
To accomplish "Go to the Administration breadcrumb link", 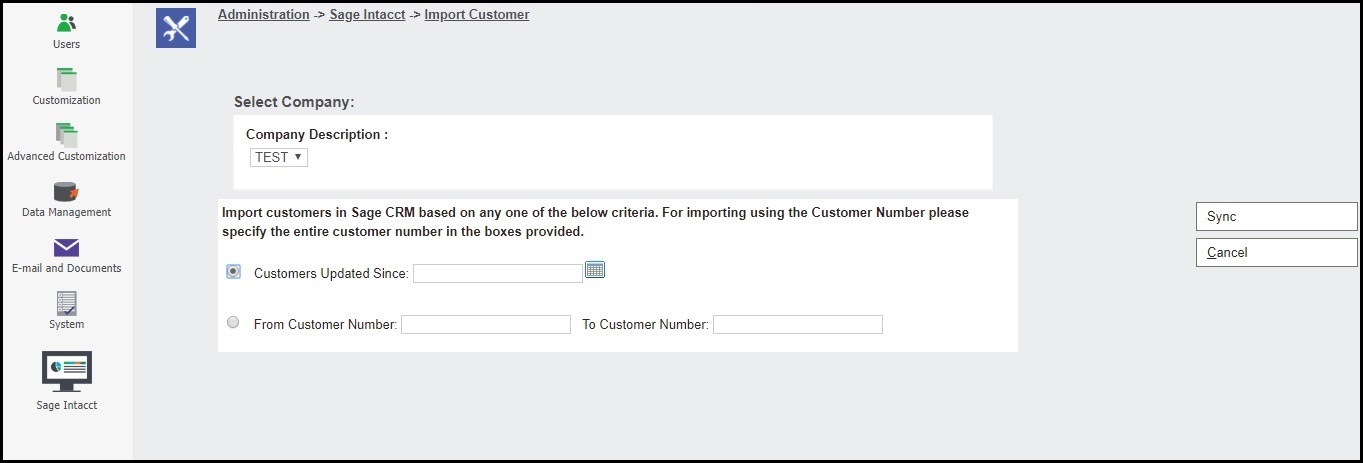I will [x=263, y=15].
